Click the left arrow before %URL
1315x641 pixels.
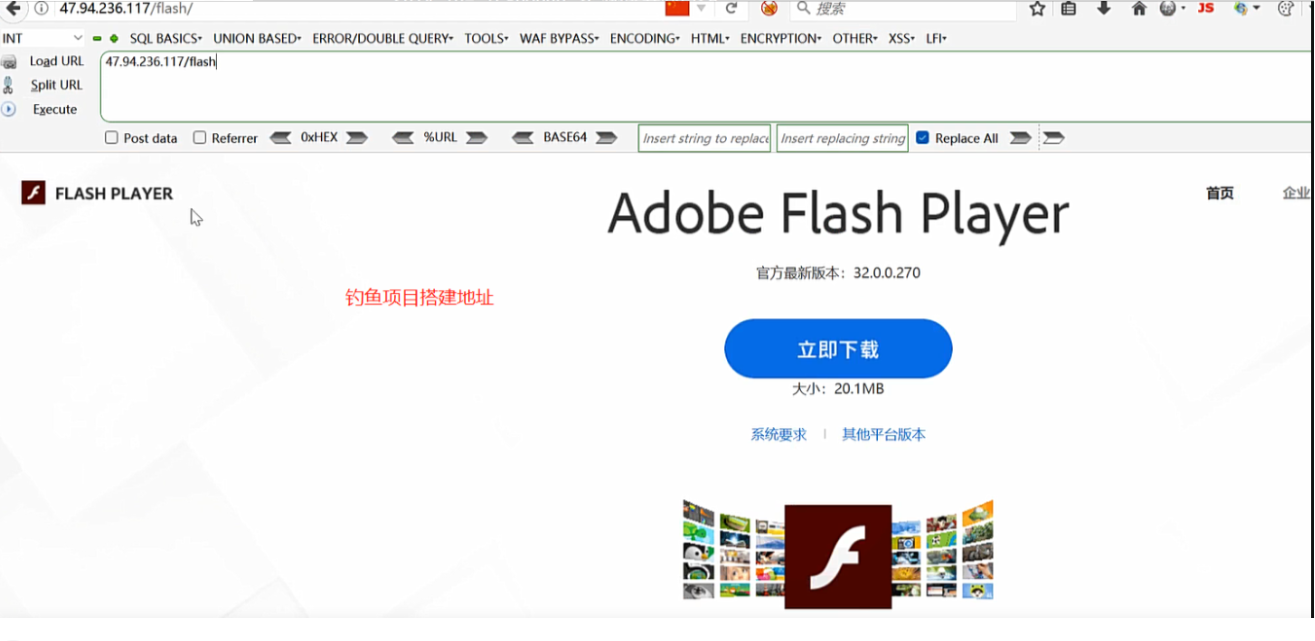coord(403,138)
